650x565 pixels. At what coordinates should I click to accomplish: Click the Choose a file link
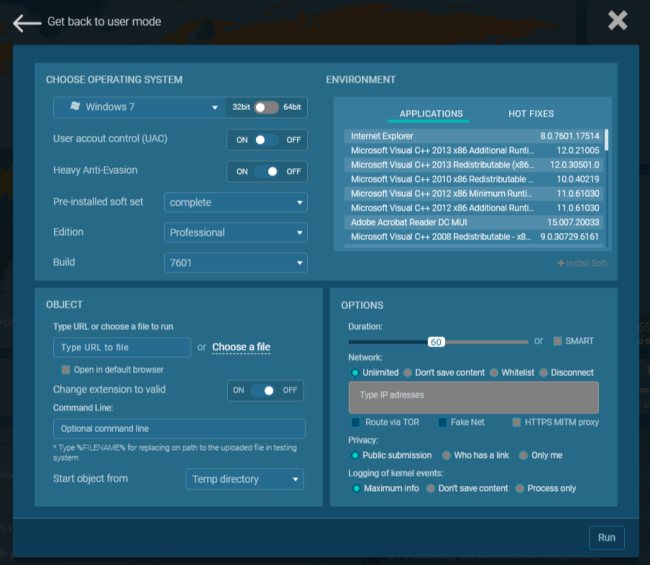tap(241, 347)
